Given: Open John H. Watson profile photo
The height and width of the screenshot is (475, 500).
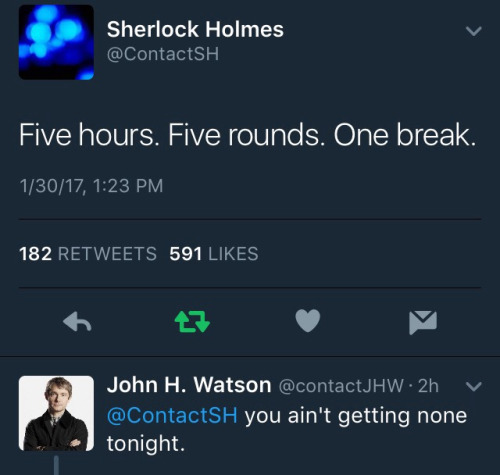Looking at the screenshot, I should click(x=56, y=413).
